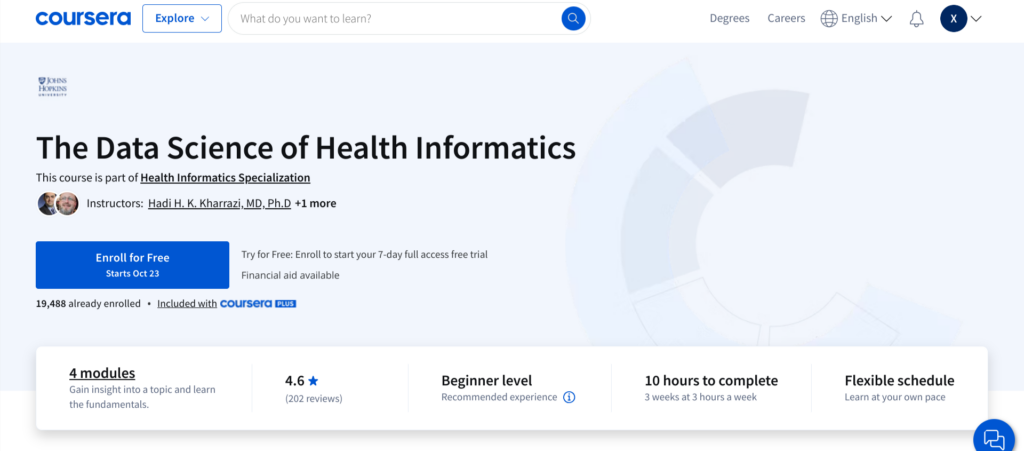Click the instructor photo thumbnails
1024x451 pixels.
[57, 203]
